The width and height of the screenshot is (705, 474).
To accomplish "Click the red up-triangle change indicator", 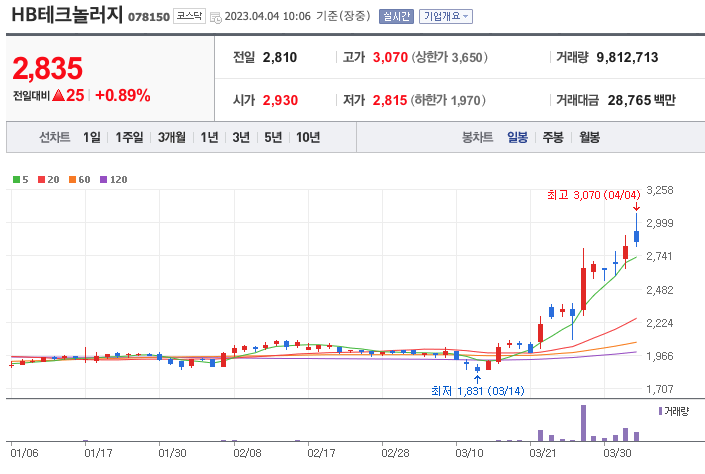I will (58, 95).
